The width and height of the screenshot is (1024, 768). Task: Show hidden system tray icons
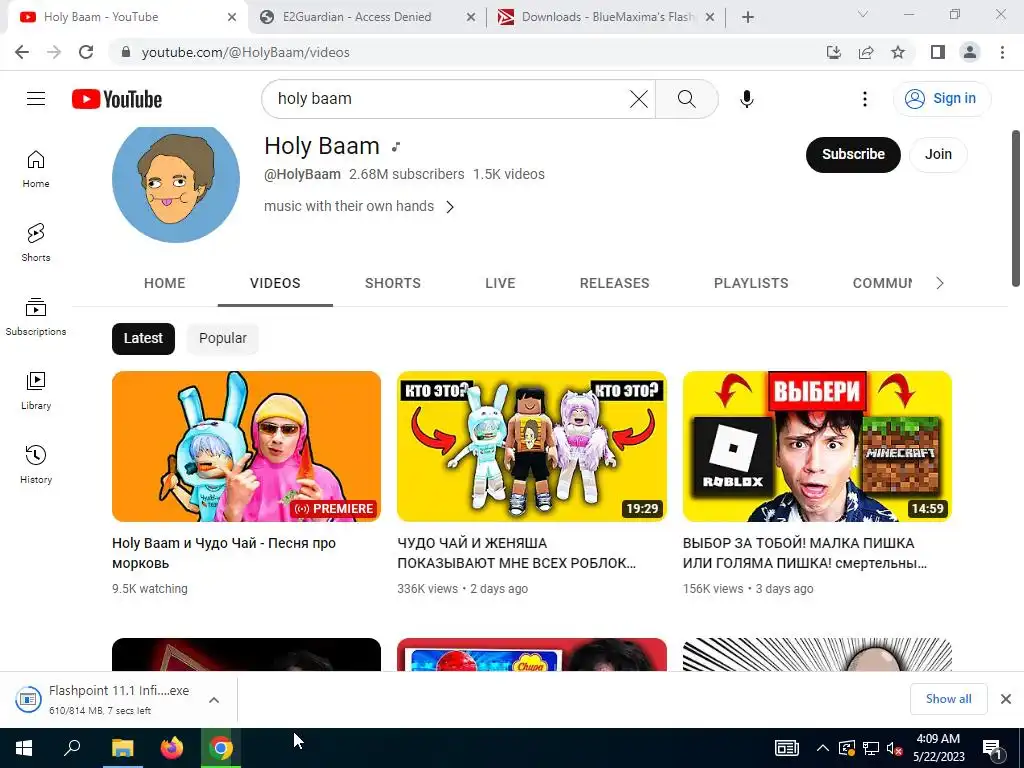tap(823, 748)
